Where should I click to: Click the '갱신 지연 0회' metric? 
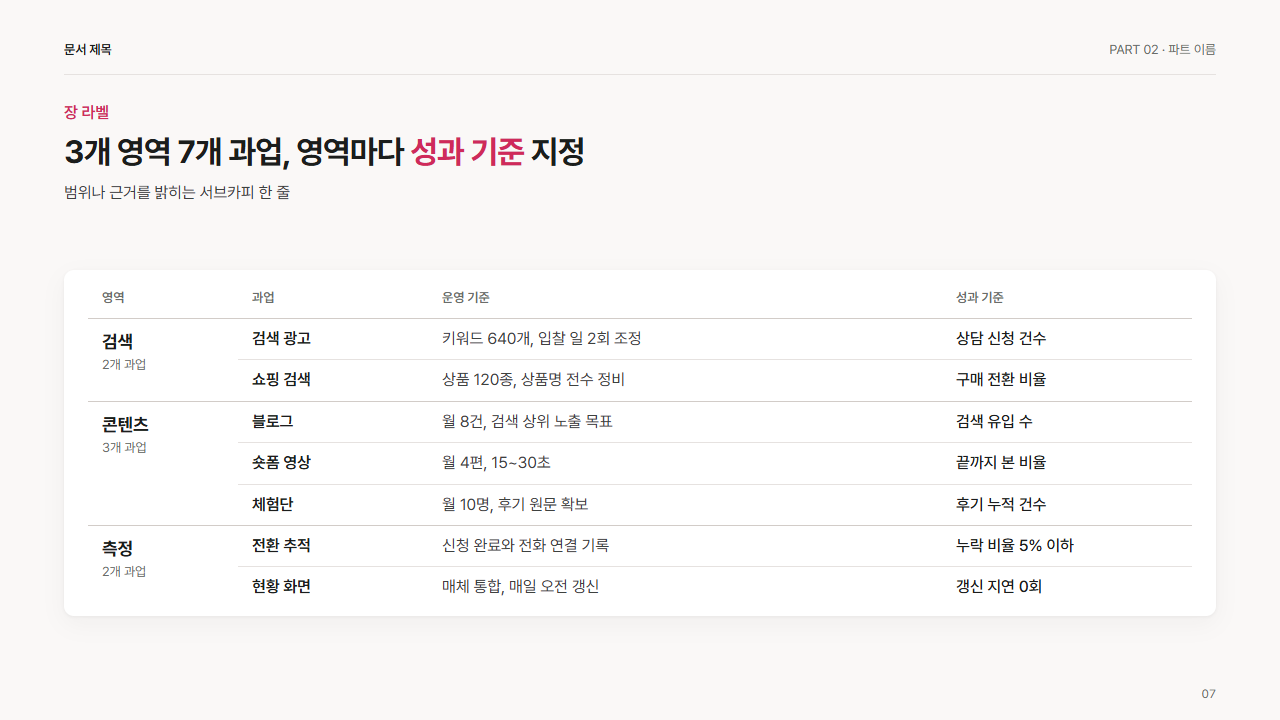click(x=999, y=587)
